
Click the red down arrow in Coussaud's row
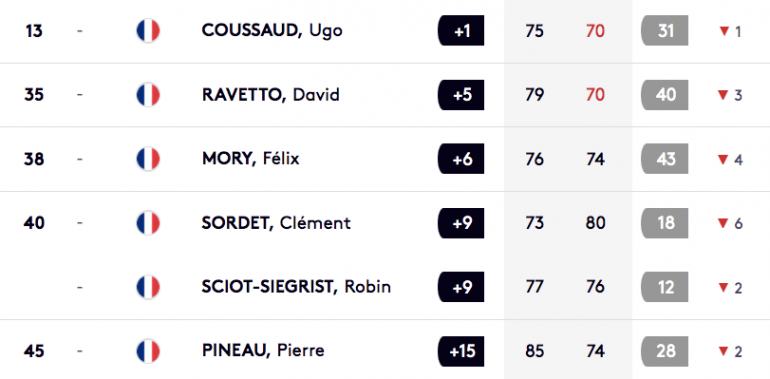tap(723, 31)
